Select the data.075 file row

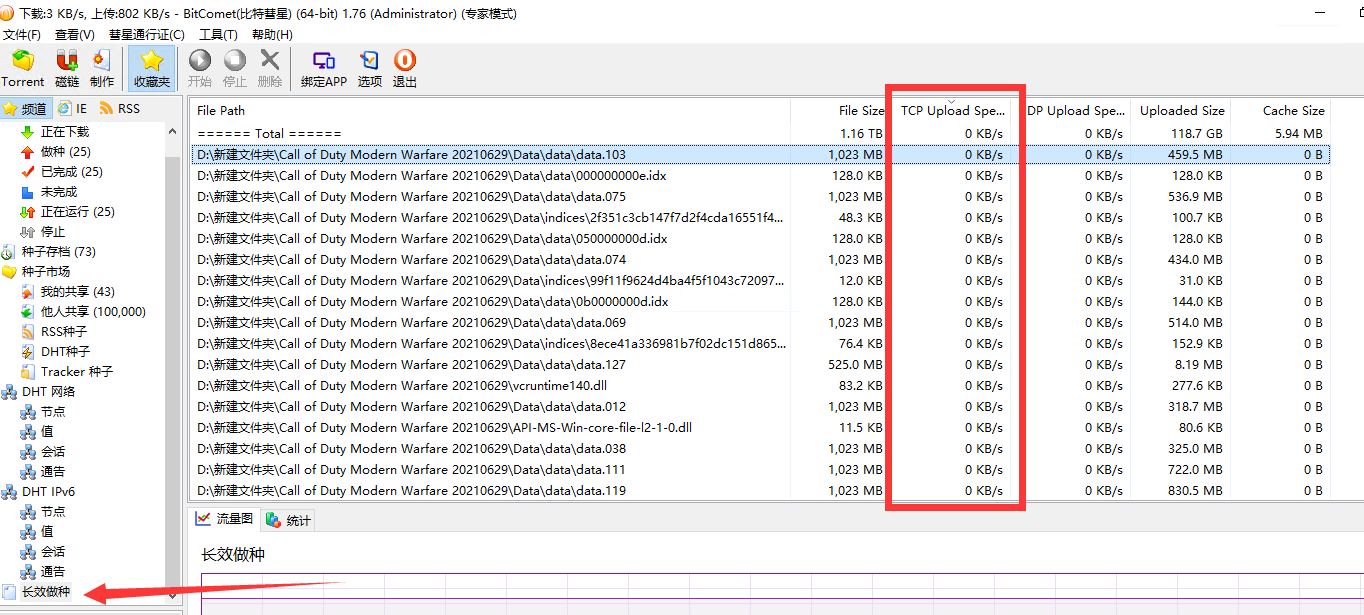click(x=760, y=196)
